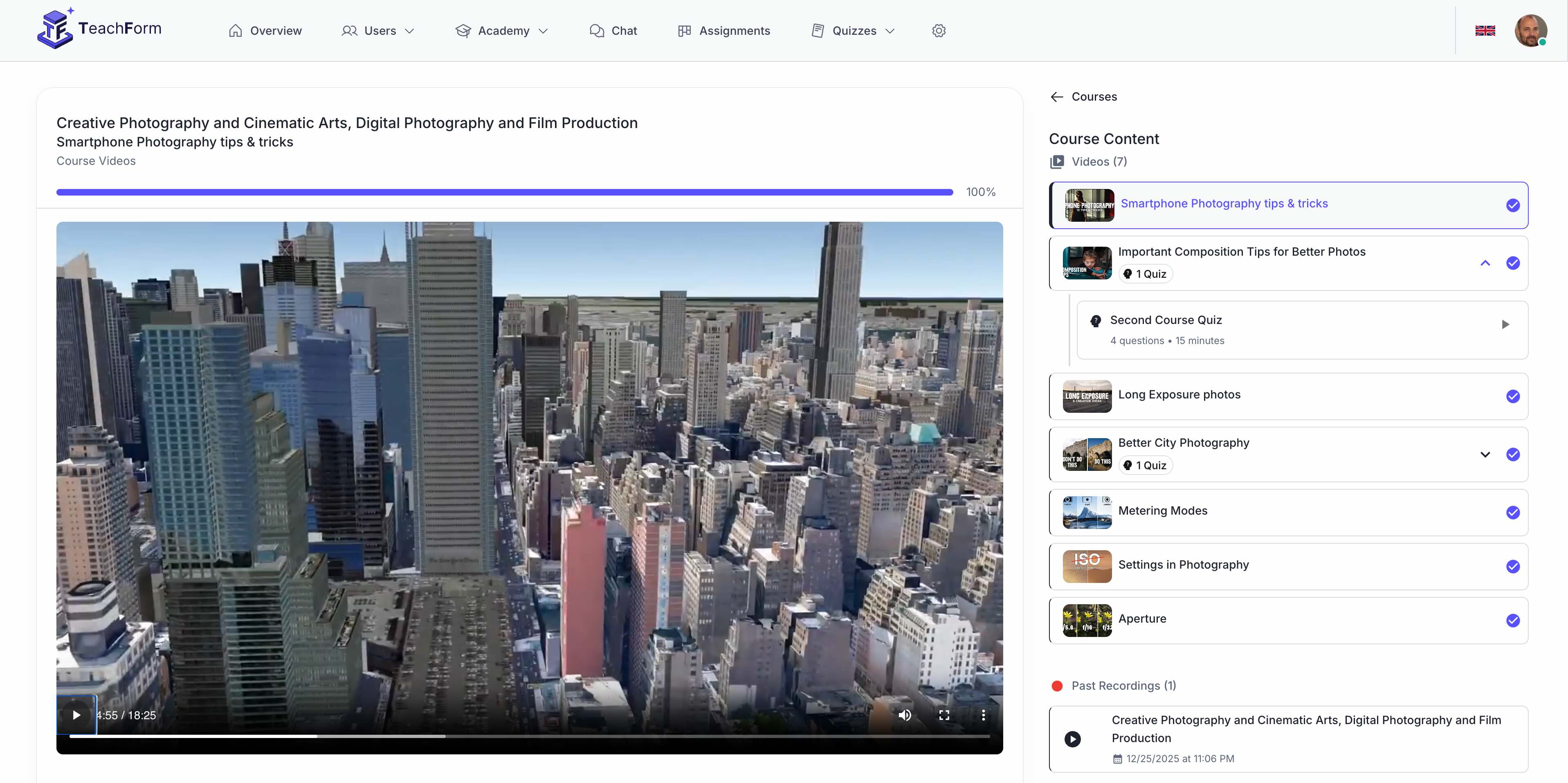Image resolution: width=1568 pixels, height=783 pixels.
Task: Expand the Better City Photography quiz list
Action: coord(1485,454)
